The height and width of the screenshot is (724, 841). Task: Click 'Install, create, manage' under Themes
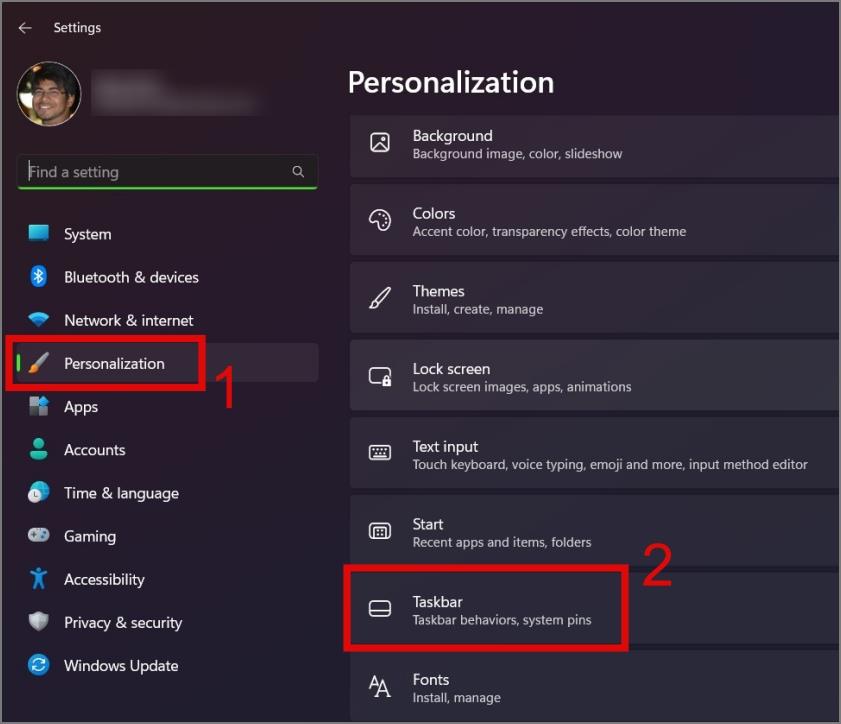[478, 309]
